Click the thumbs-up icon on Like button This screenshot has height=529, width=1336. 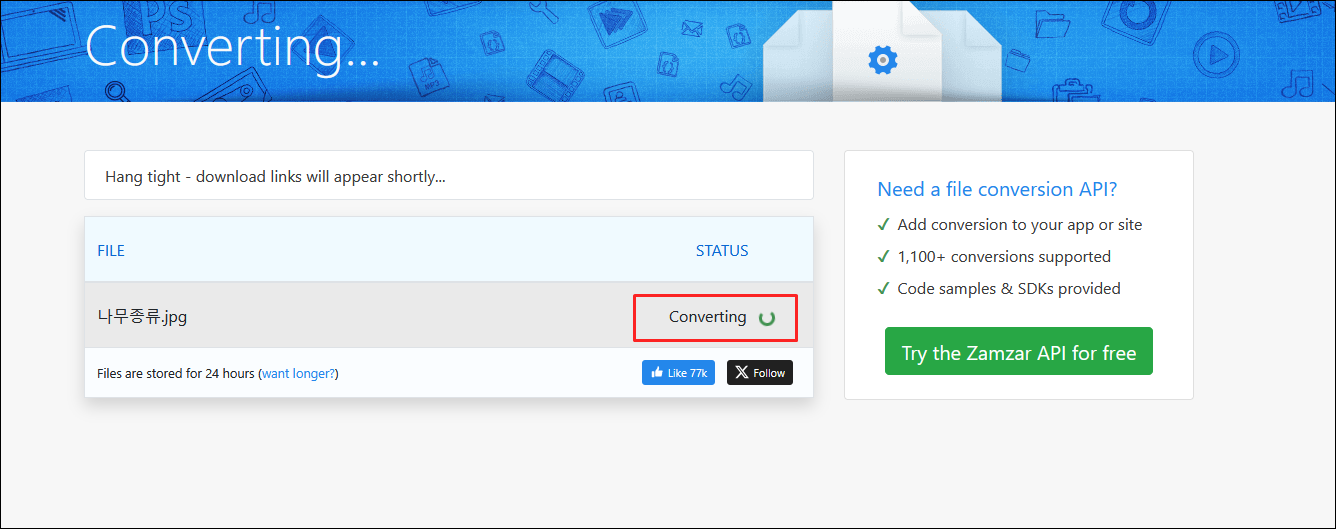tap(657, 373)
